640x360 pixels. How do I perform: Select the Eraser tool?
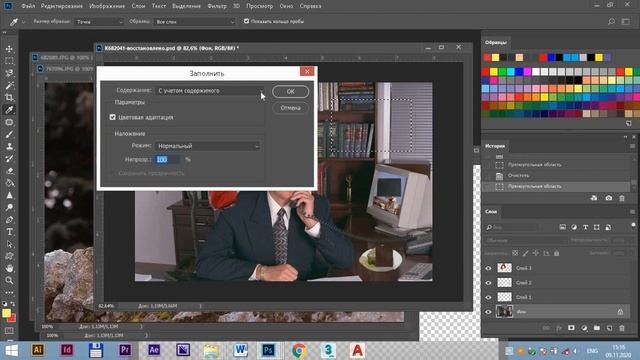(x=9, y=171)
